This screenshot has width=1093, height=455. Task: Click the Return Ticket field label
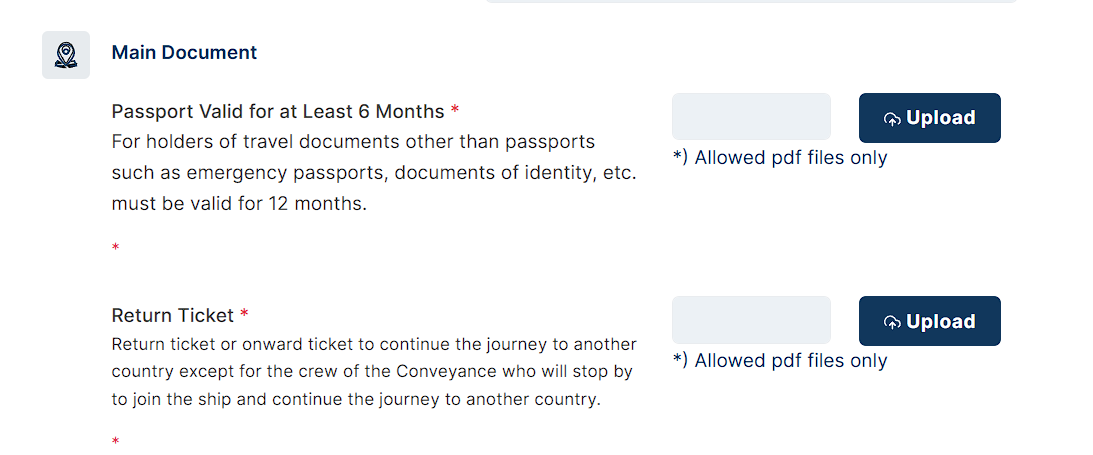click(173, 316)
